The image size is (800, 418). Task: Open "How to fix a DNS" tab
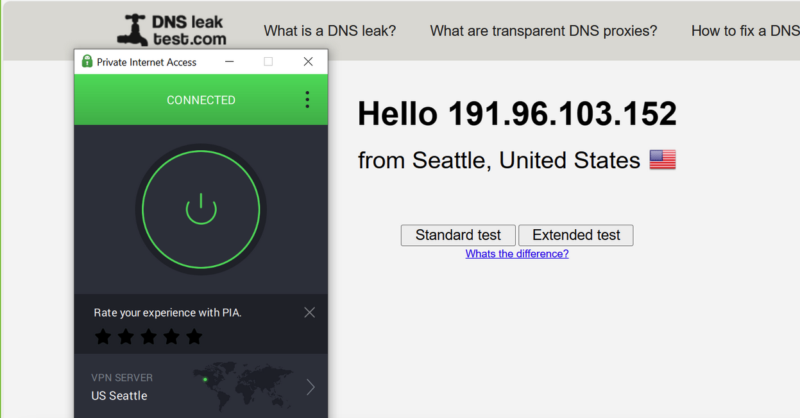click(744, 30)
